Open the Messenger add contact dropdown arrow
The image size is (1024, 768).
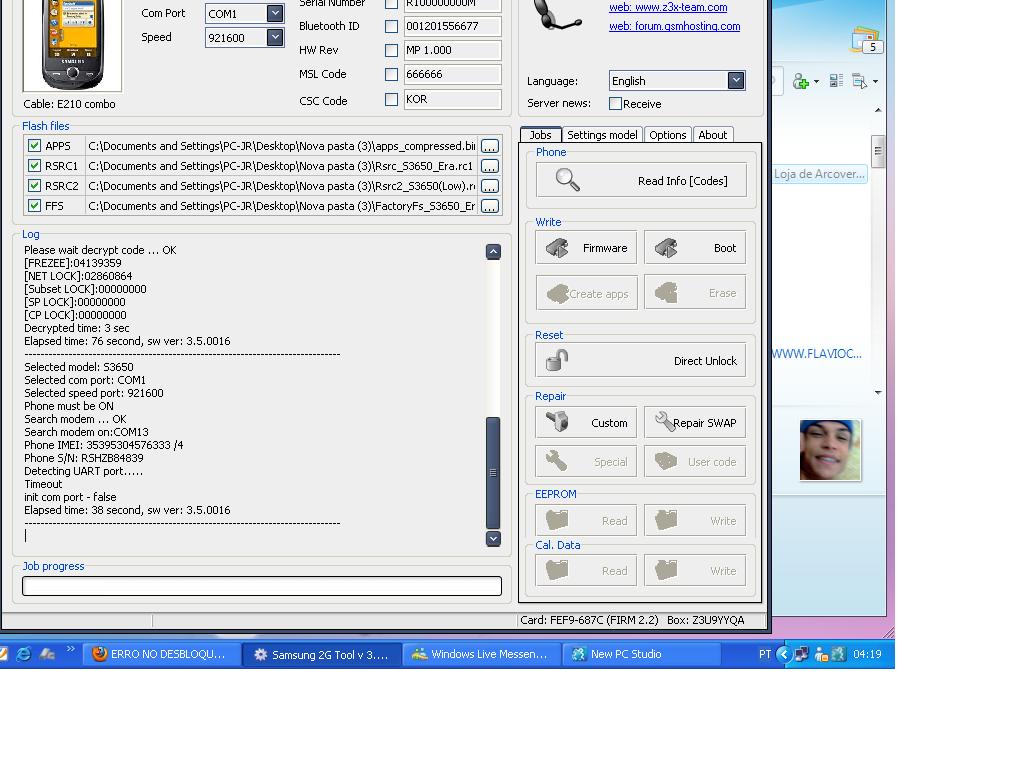click(x=816, y=82)
